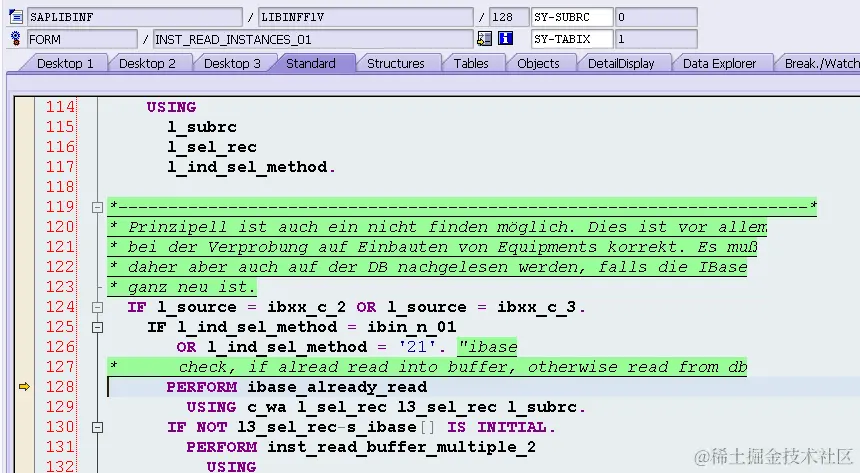The width and height of the screenshot is (860, 473).
Task: Click variable l_subrc on line 115
Action: [202, 127]
